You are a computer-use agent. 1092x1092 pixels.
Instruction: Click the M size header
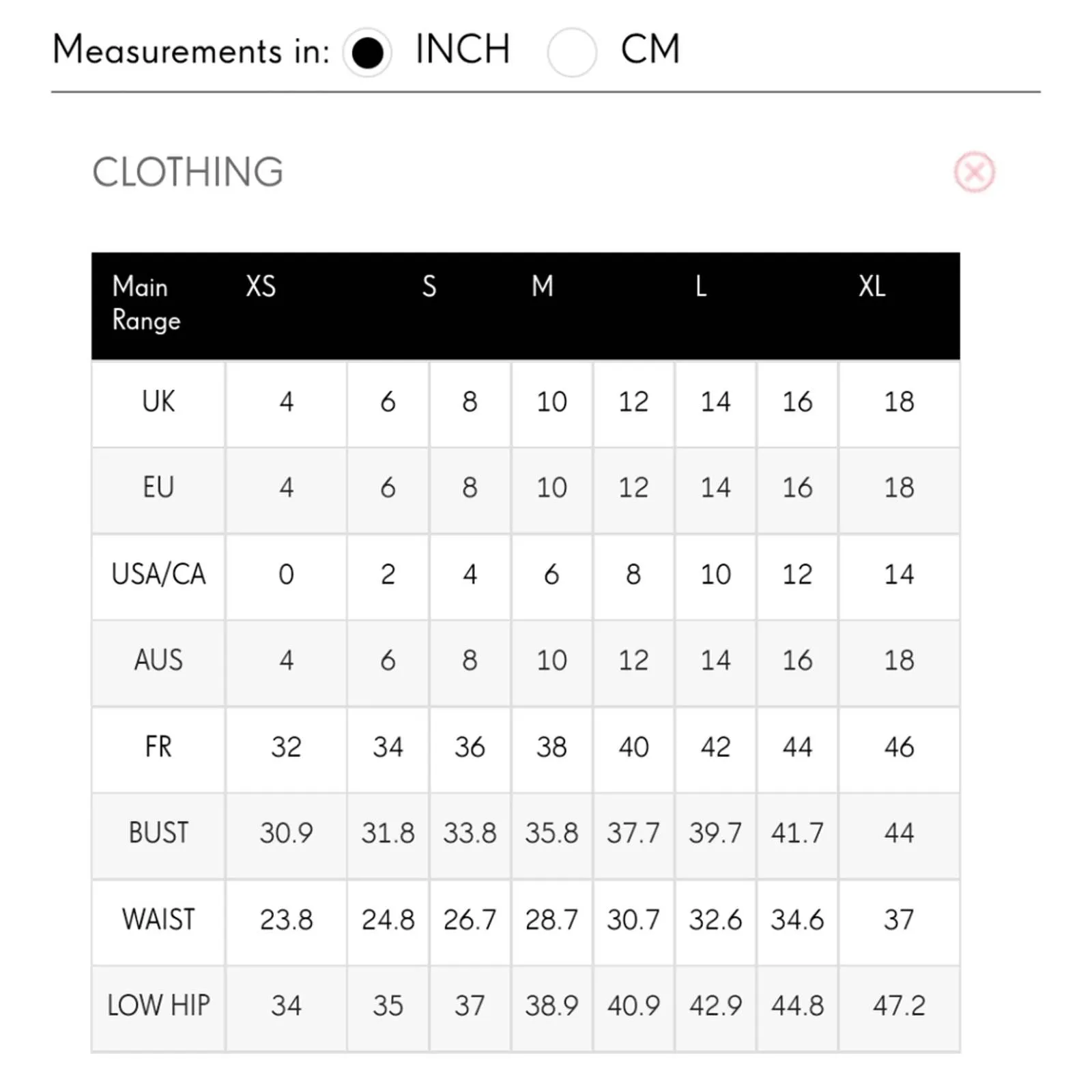(543, 286)
